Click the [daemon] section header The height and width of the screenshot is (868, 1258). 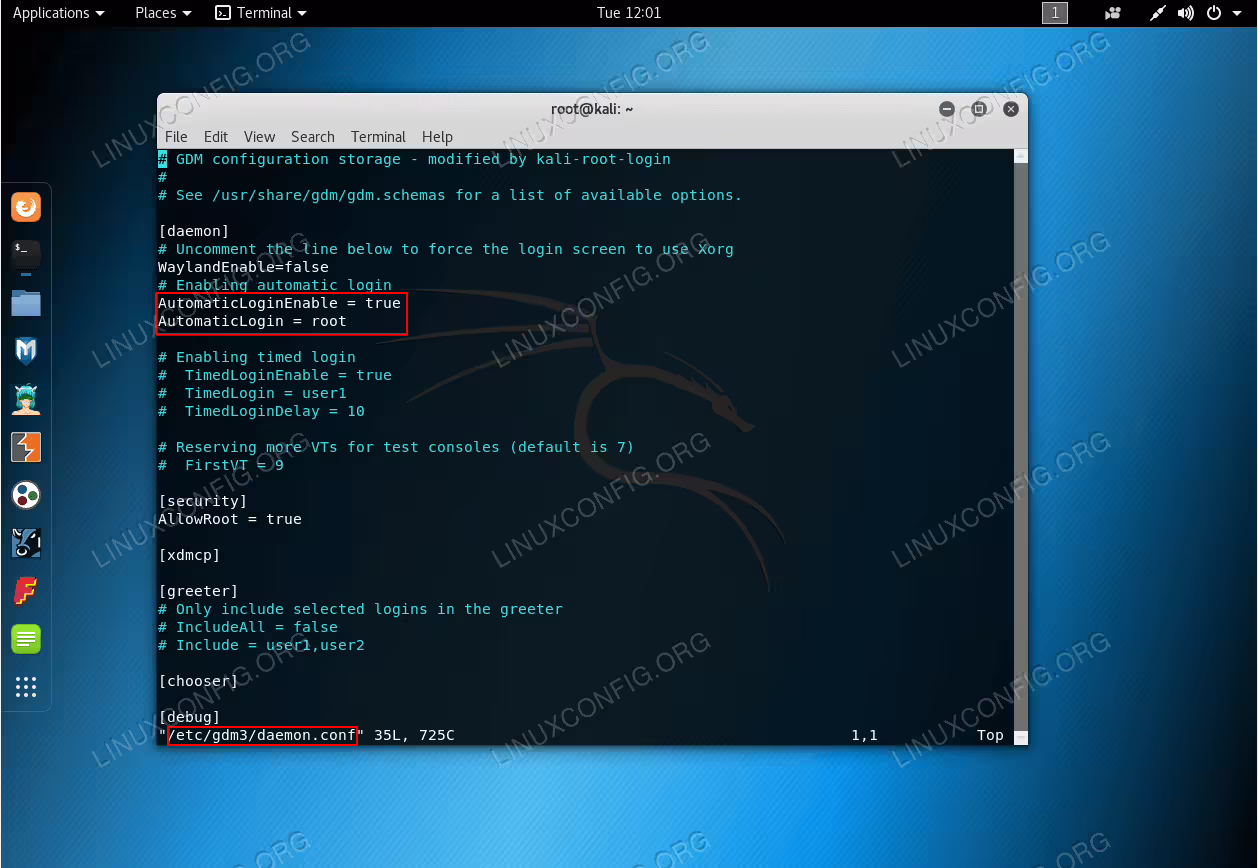tap(194, 231)
